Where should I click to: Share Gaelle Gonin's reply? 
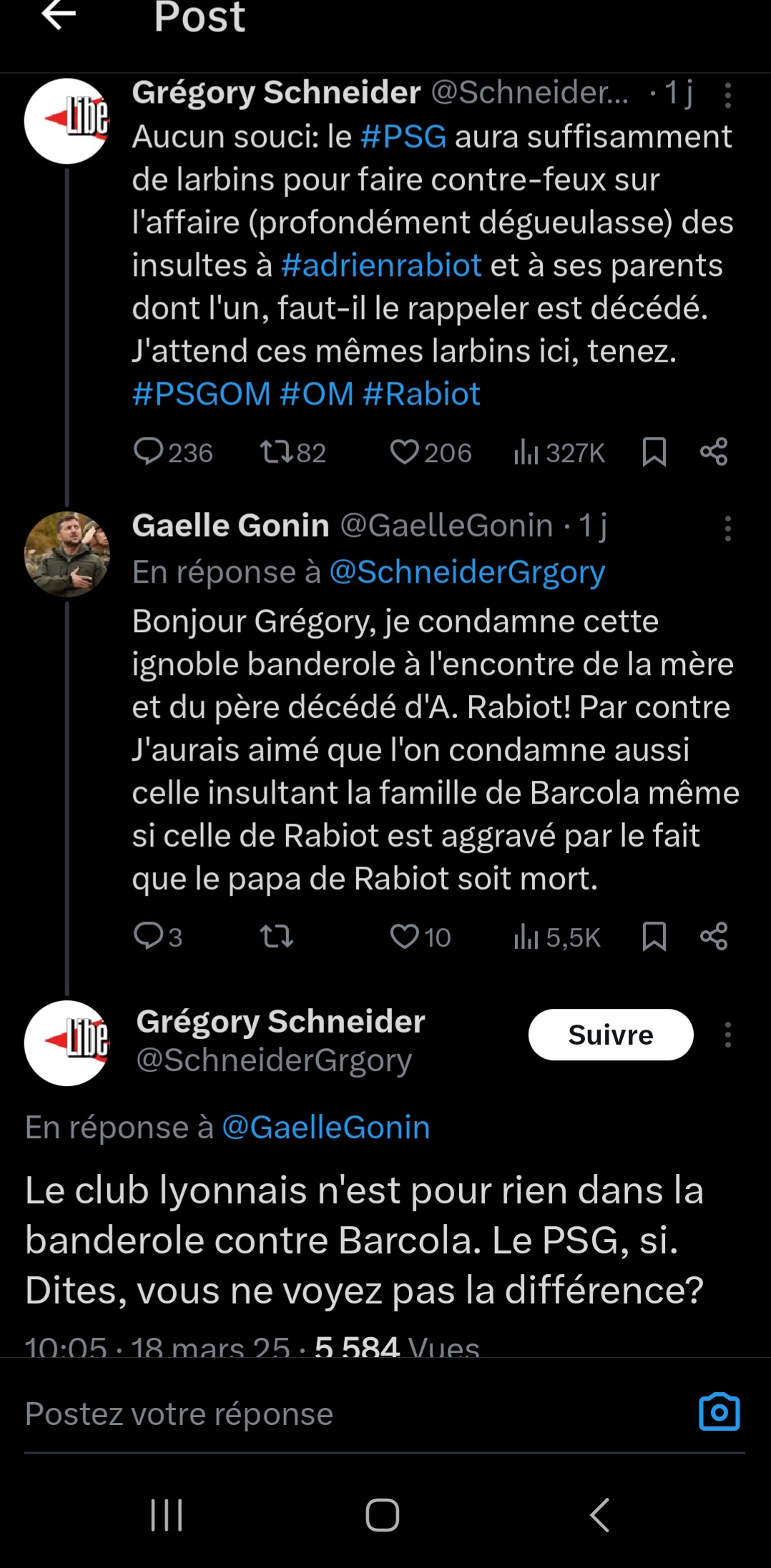[x=714, y=936]
